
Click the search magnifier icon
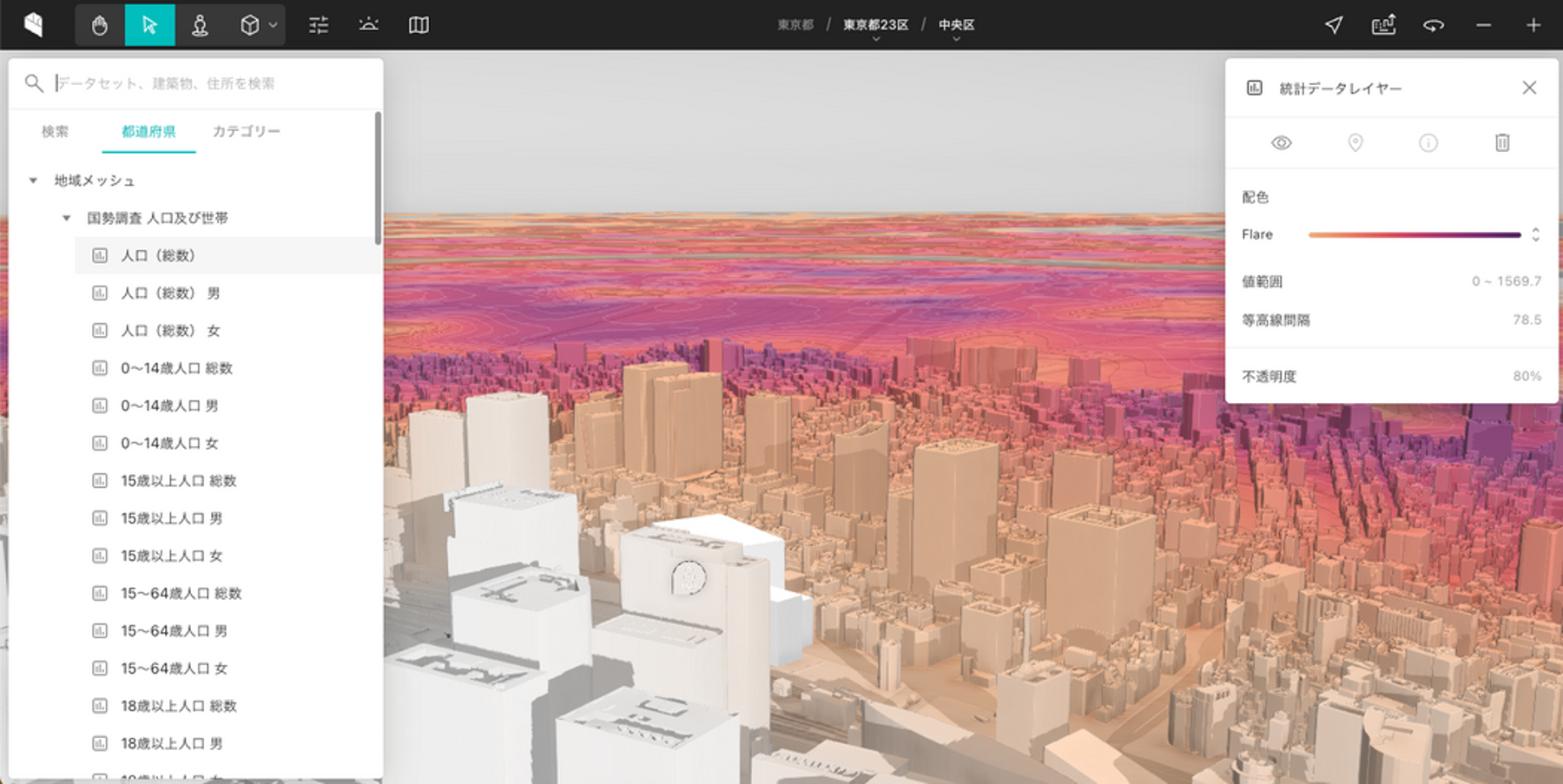click(x=34, y=83)
